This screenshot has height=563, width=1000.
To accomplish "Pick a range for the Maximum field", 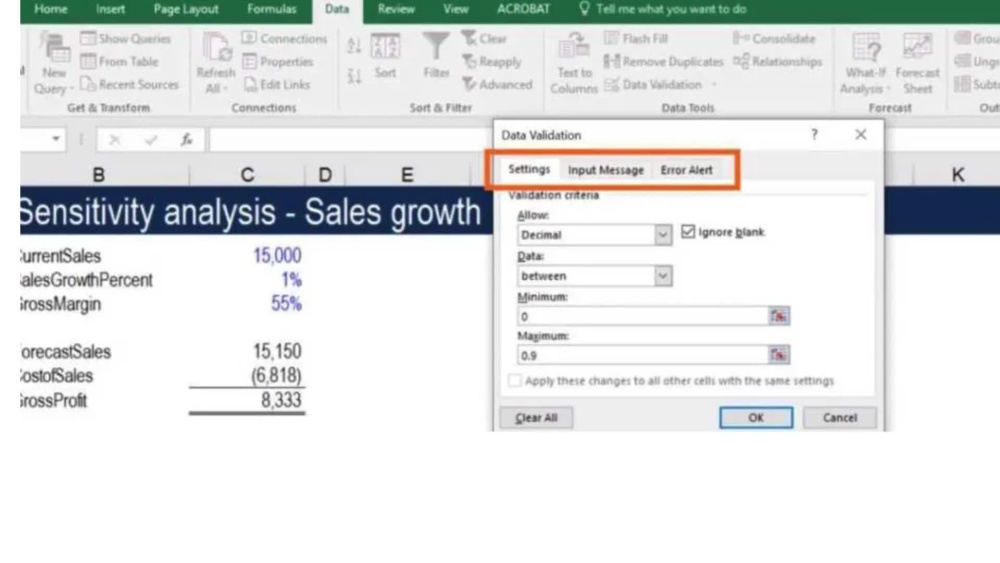I will point(779,355).
